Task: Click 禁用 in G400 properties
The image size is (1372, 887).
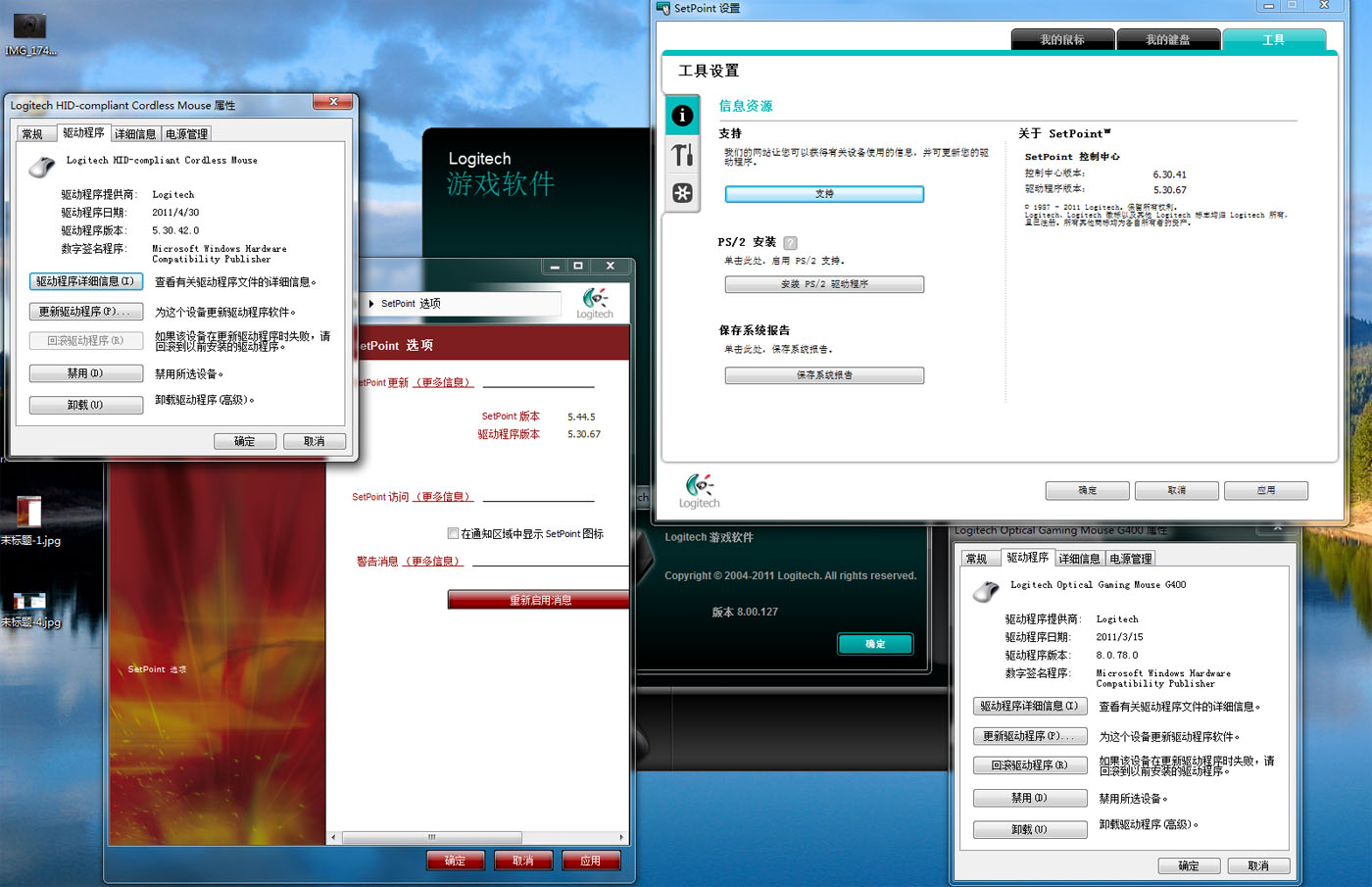Action: 1030,798
